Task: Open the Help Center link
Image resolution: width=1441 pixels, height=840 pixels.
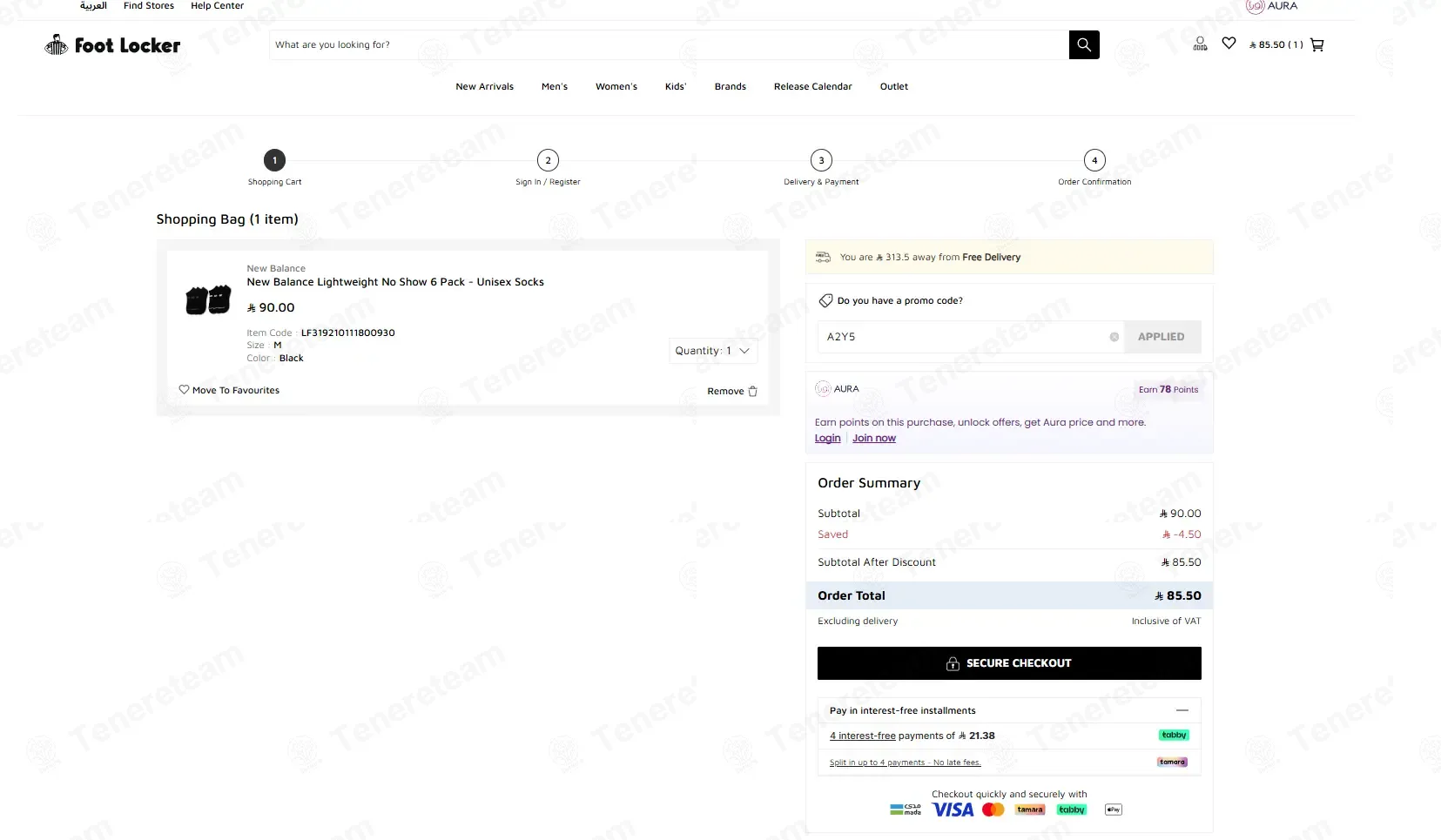Action: [218, 6]
